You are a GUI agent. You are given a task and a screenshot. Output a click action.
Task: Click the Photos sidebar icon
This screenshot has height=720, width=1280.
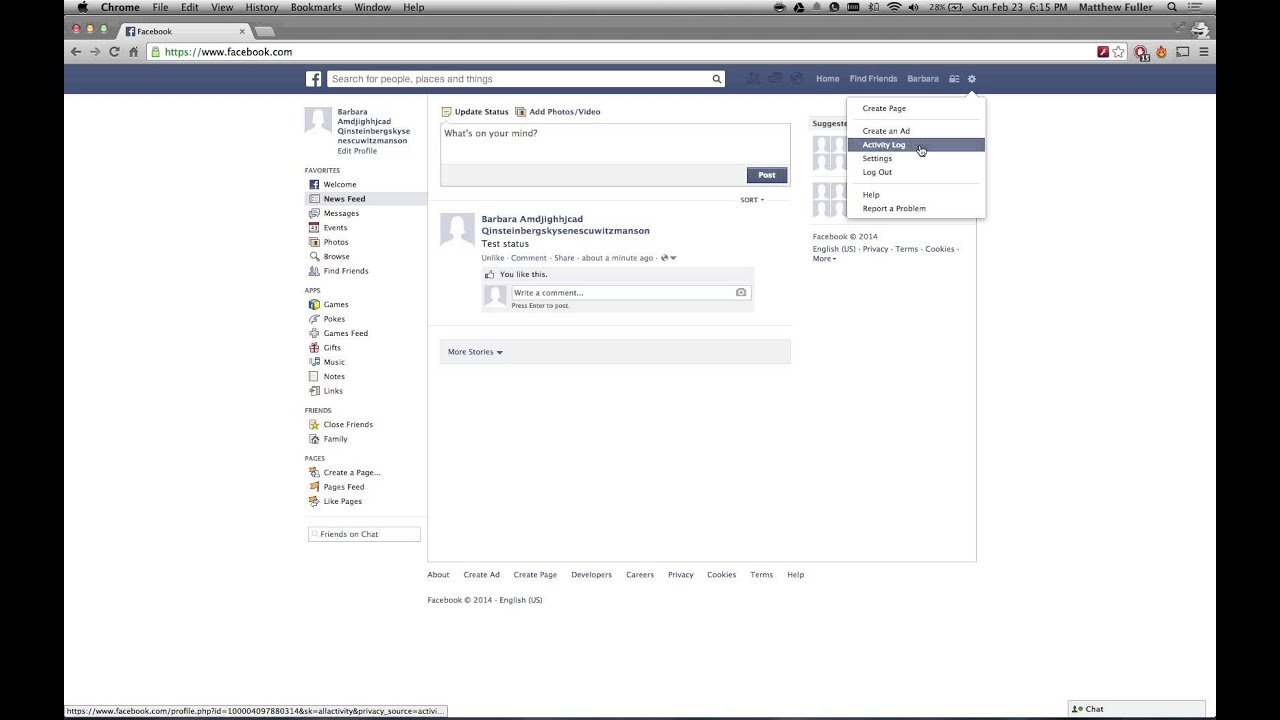[x=314, y=242]
